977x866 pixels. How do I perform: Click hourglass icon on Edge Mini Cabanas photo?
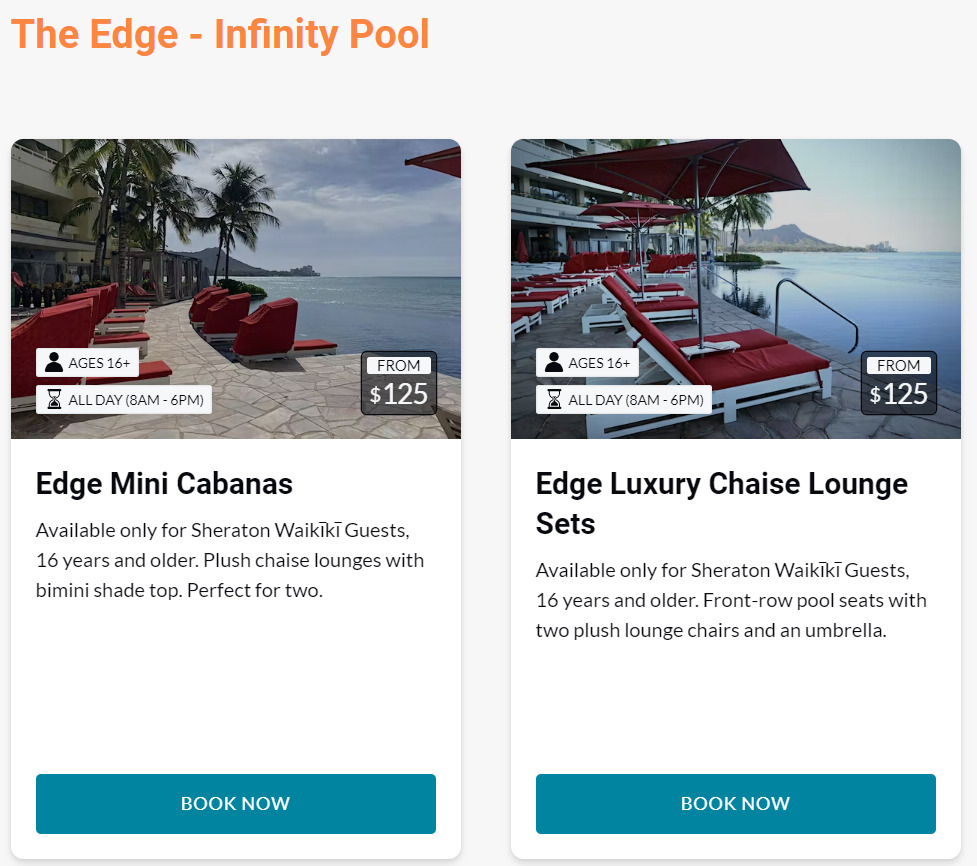tap(54, 400)
